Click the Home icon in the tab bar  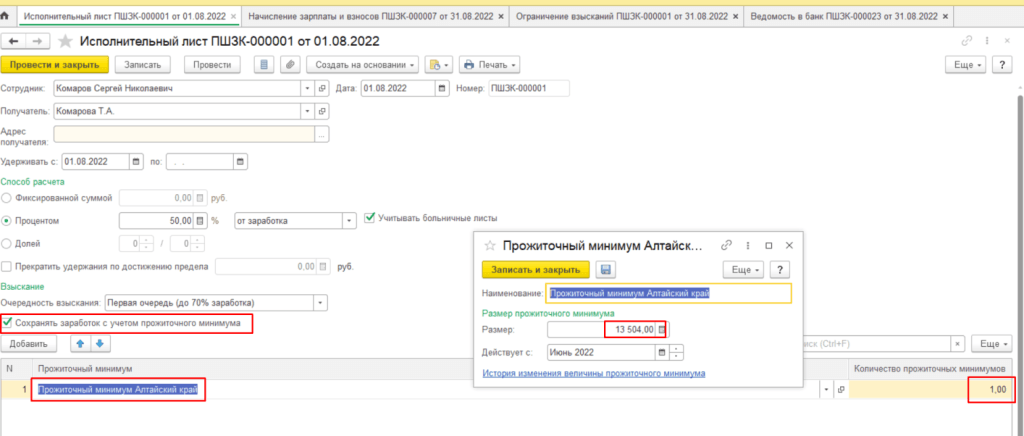point(8,18)
